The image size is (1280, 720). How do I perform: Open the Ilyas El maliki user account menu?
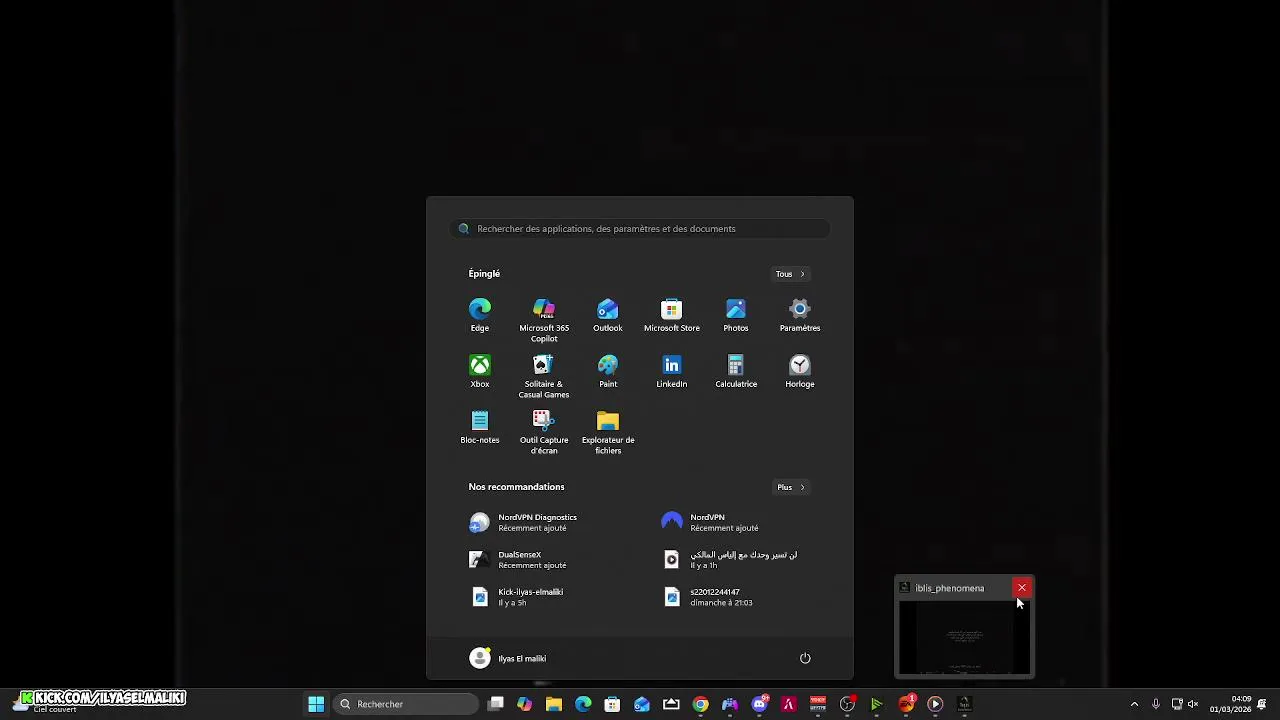[508, 658]
